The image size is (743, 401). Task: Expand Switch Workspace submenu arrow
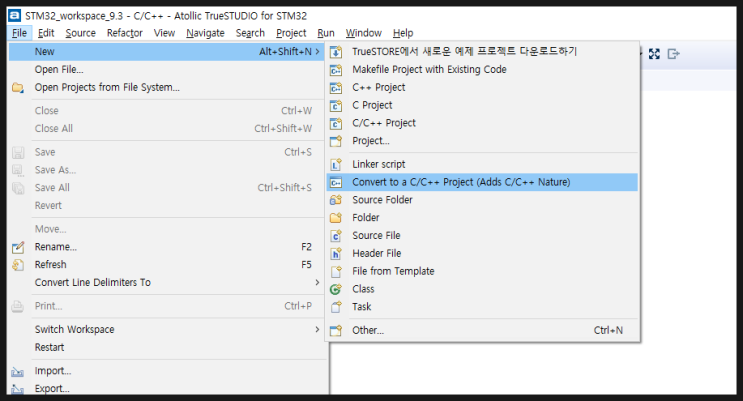[x=317, y=329]
